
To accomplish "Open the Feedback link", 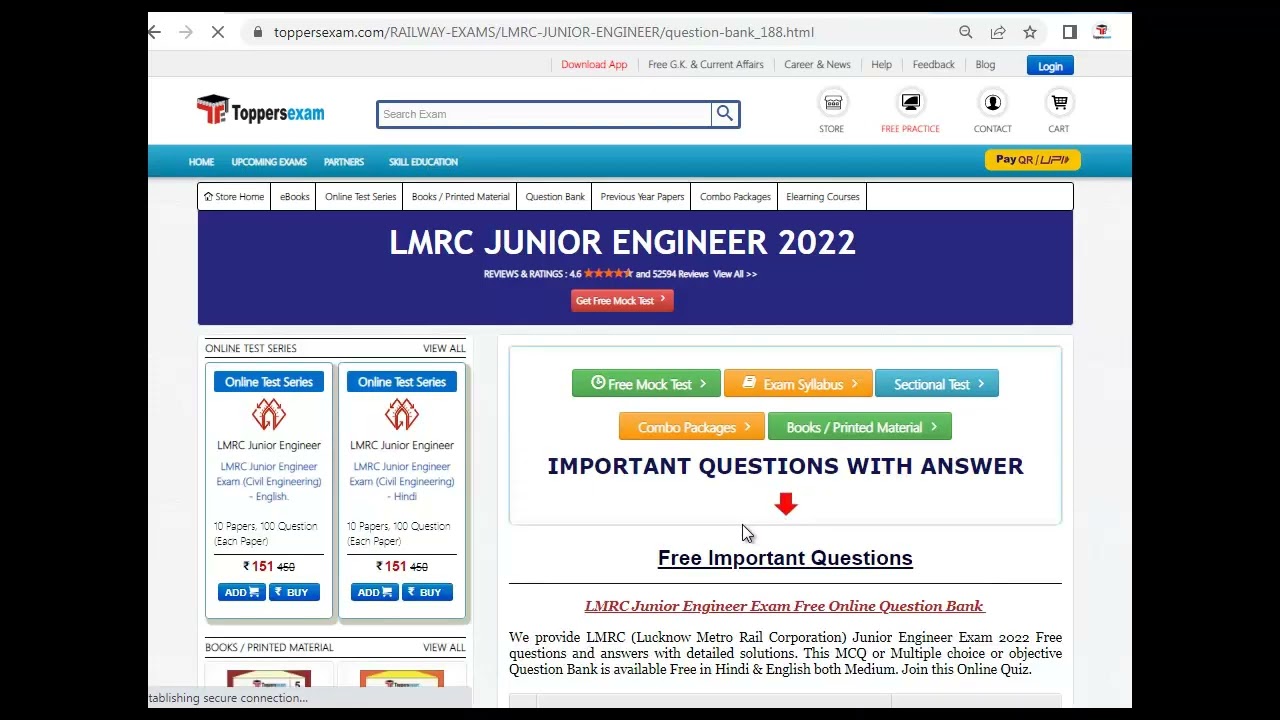I will coord(933,64).
